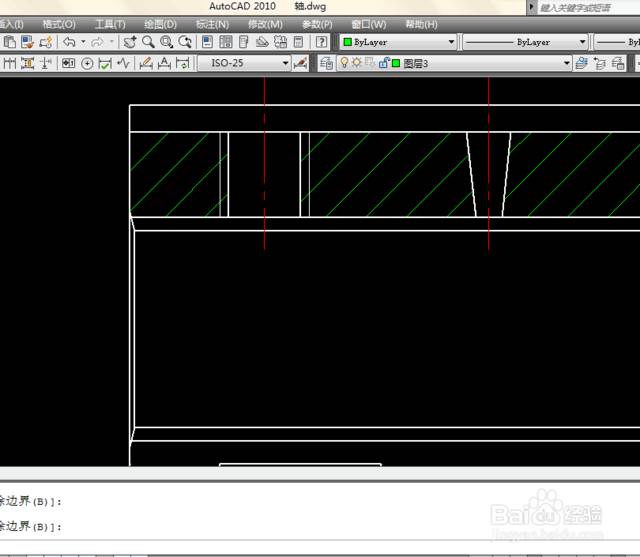Toggle viewport freeze icon for 图层3

370,63
